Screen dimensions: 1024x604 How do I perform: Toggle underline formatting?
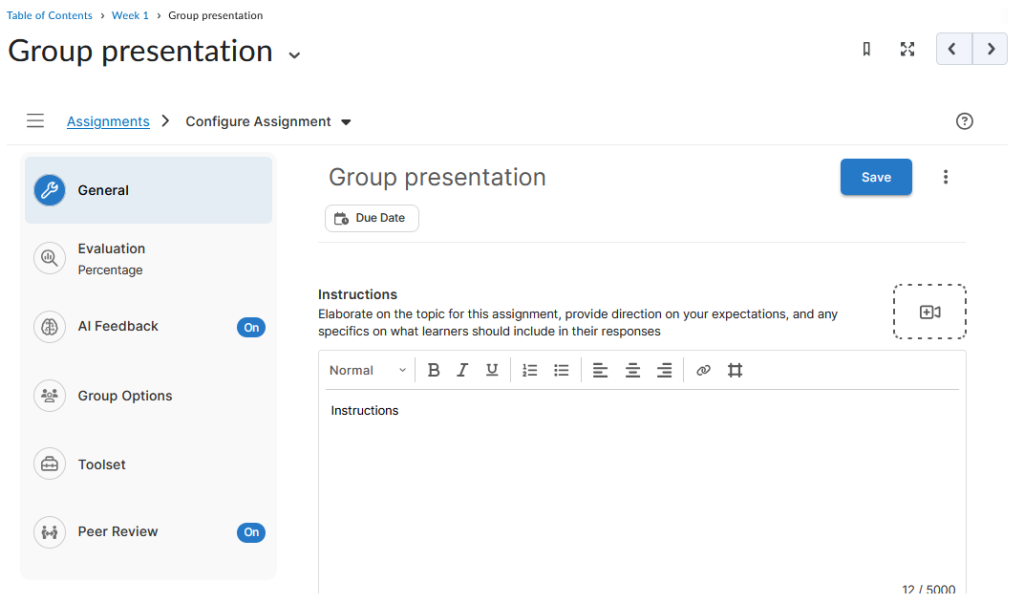[492, 370]
